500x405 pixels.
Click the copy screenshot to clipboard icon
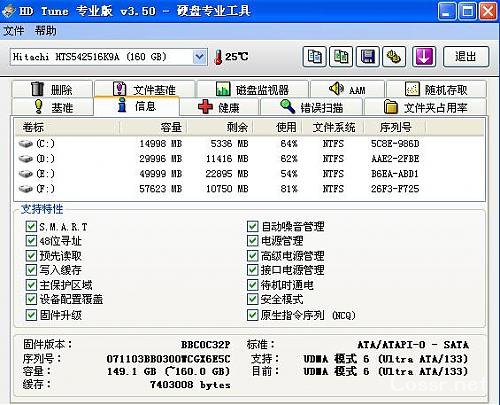(341, 57)
